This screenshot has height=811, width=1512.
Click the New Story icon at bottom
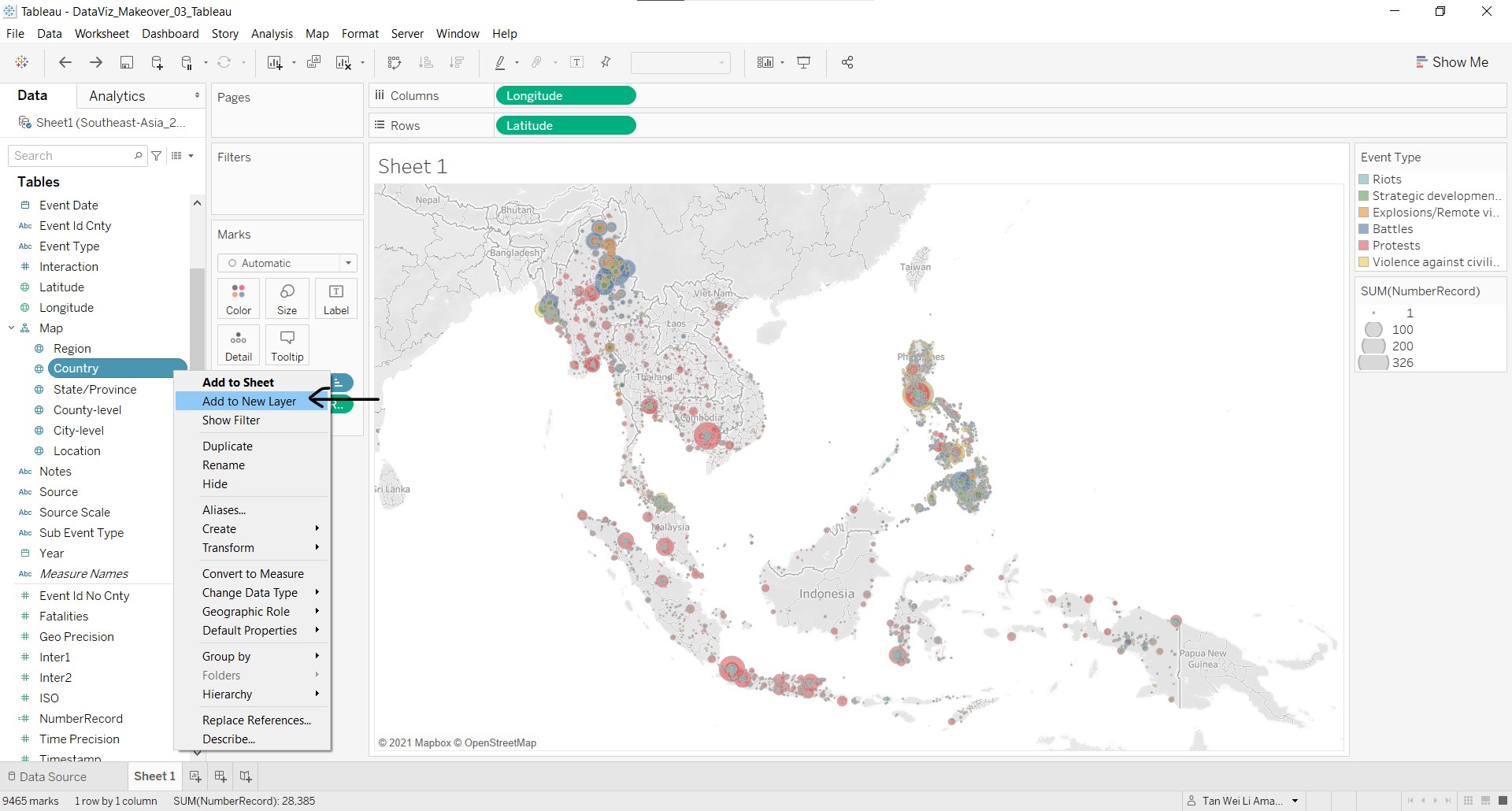(246, 776)
